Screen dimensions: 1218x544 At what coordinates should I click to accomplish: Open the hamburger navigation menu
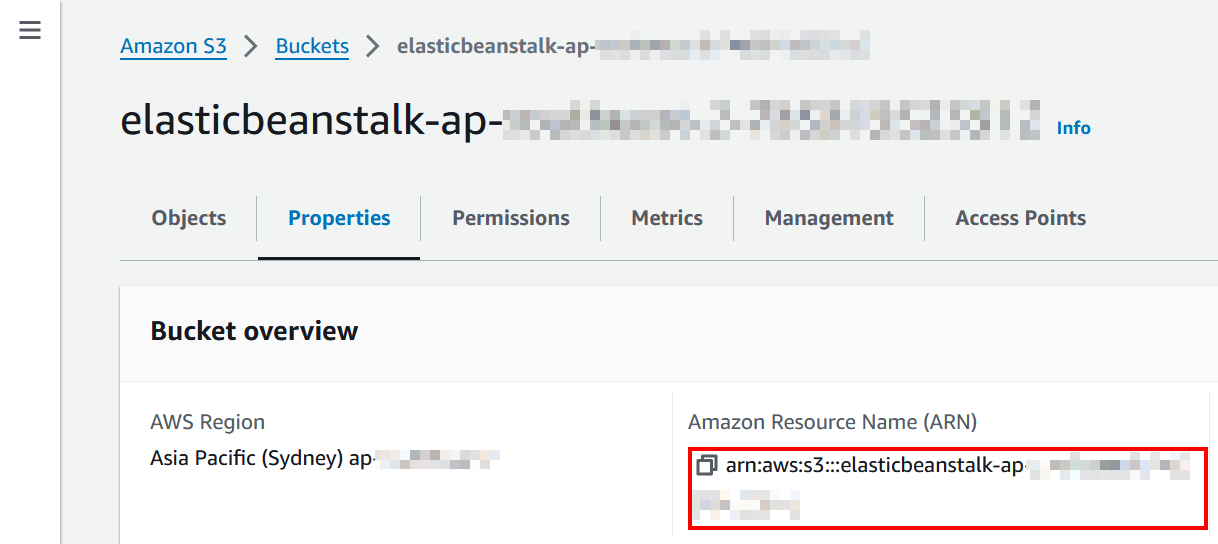pyautogui.click(x=30, y=31)
